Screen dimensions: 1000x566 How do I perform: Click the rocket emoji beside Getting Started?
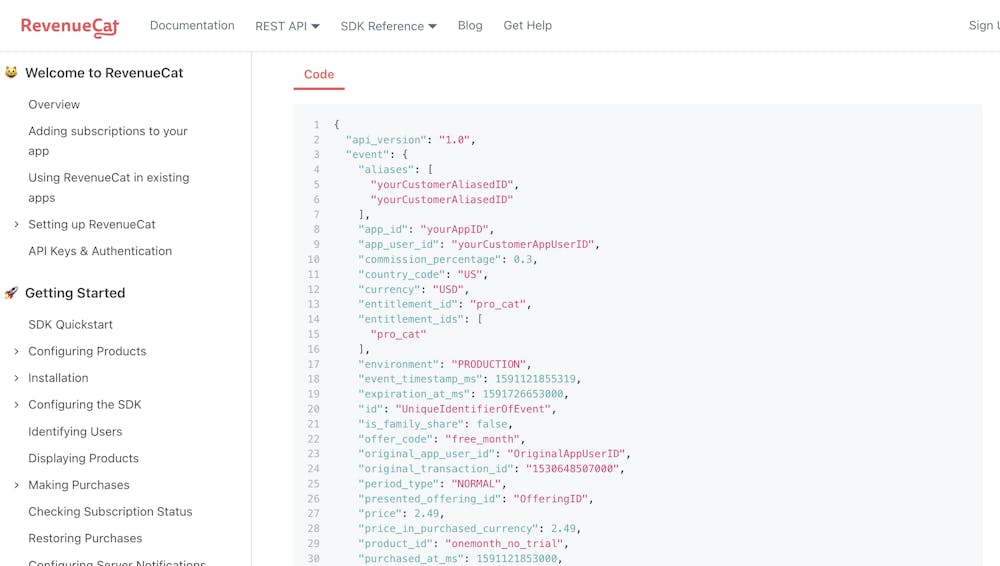[11, 293]
